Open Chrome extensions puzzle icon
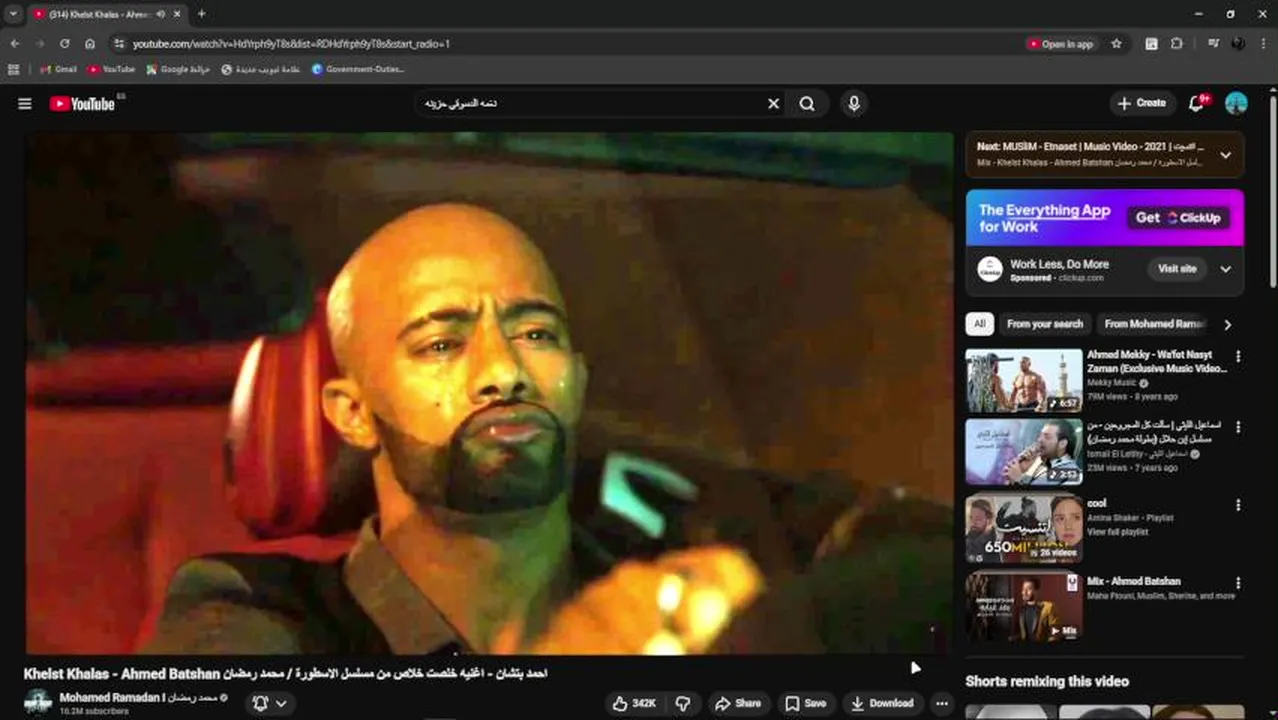This screenshot has height=720, width=1278. [1177, 44]
